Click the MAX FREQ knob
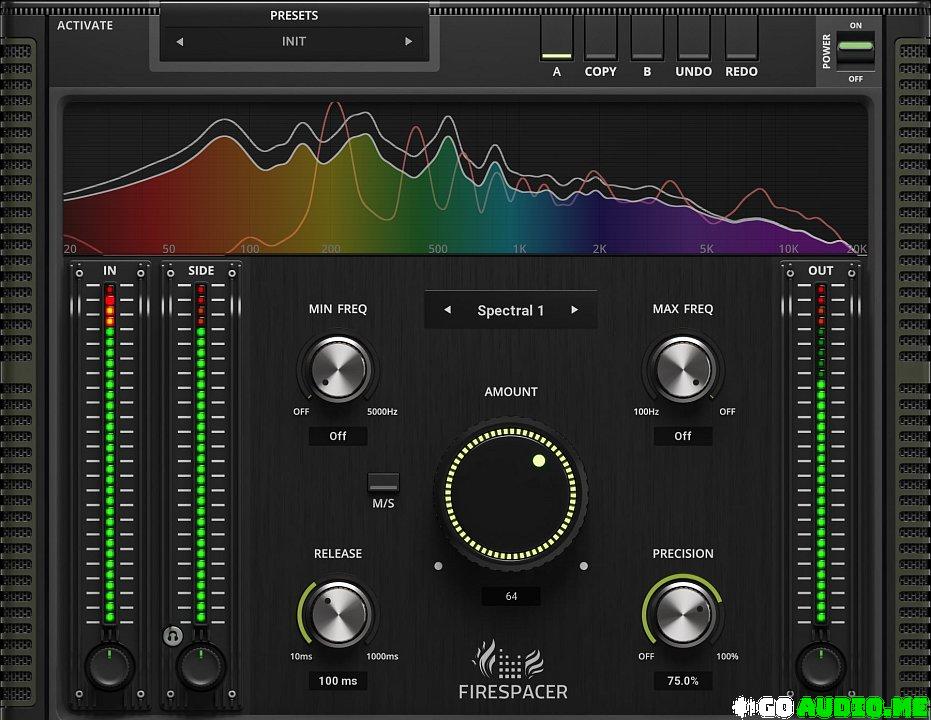 pyautogui.click(x=683, y=371)
